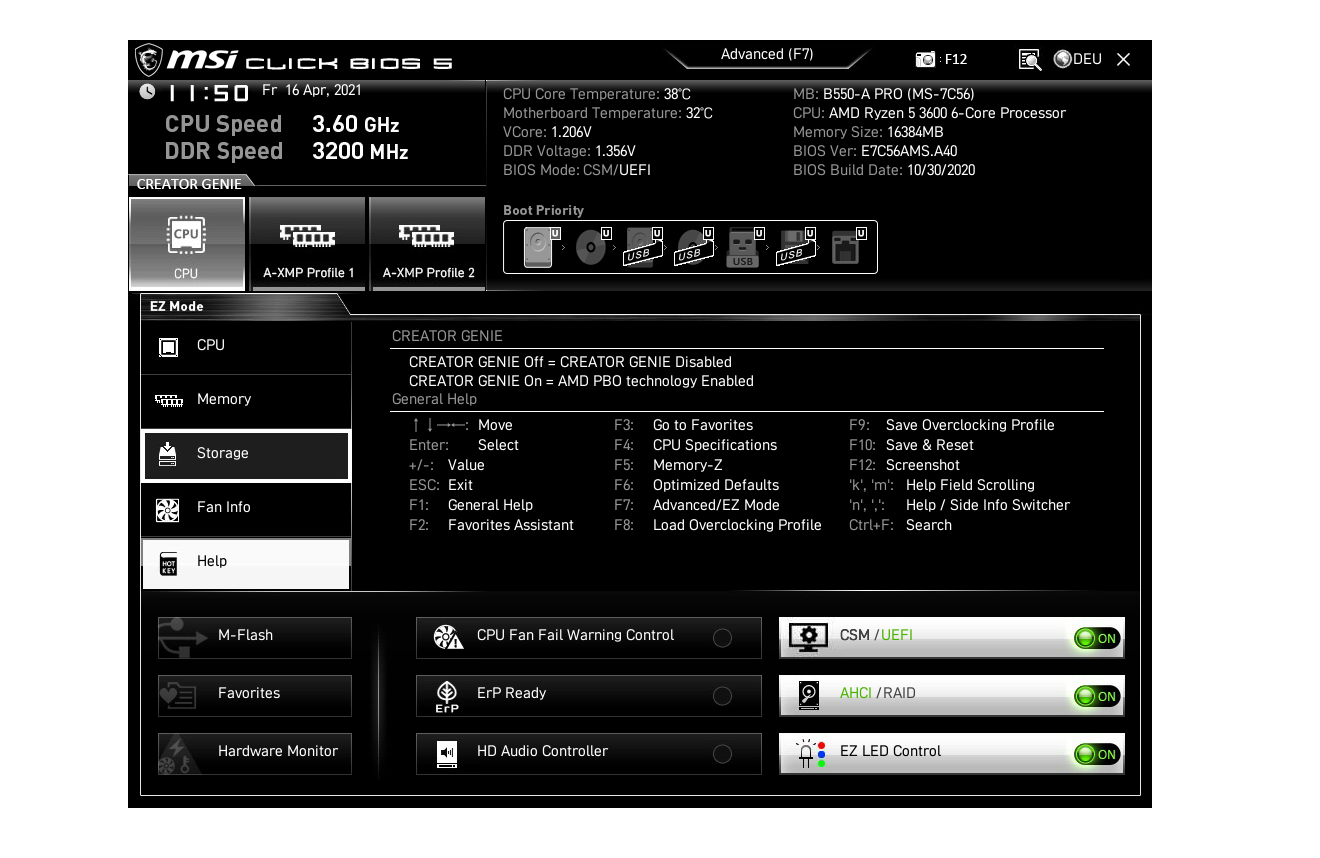This screenshot has height=858, width=1320.
Task: Click the Boot Priority label
Action: (543, 210)
